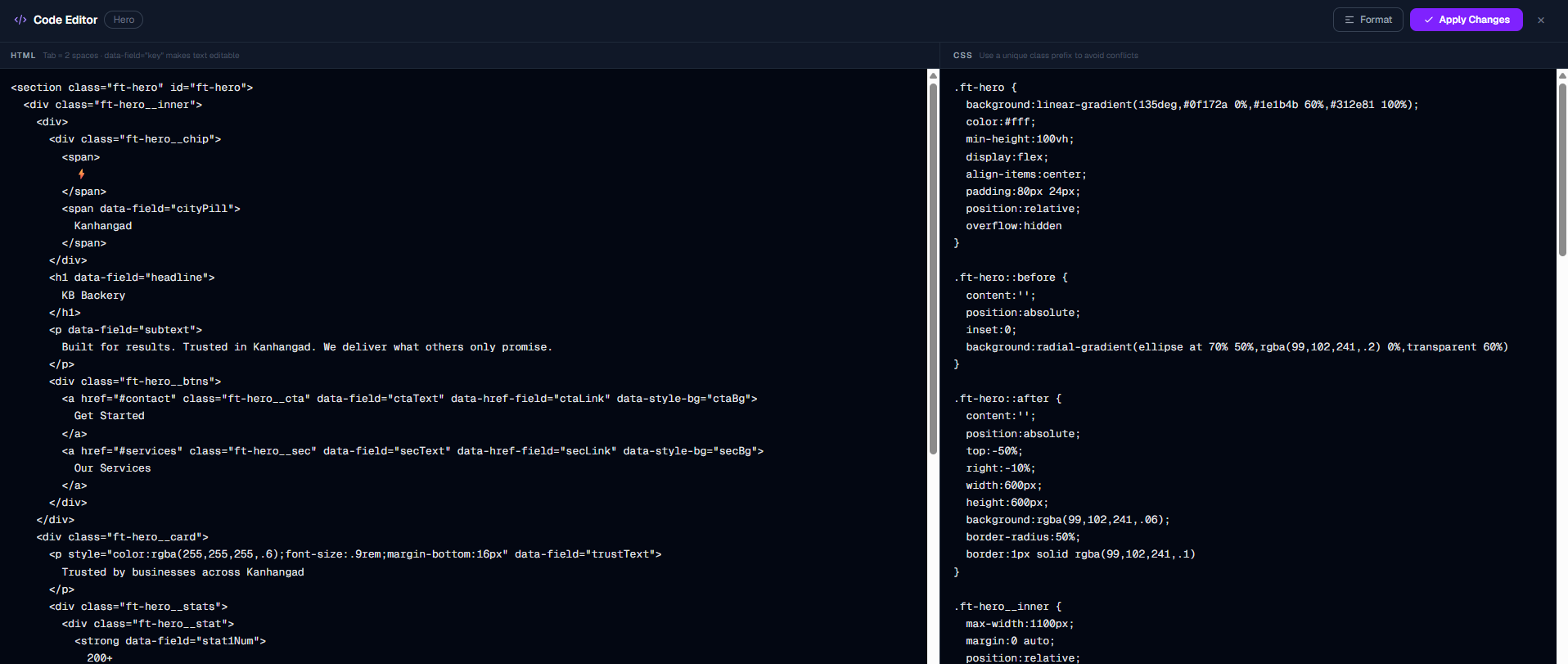Click the Format button

1367,20
